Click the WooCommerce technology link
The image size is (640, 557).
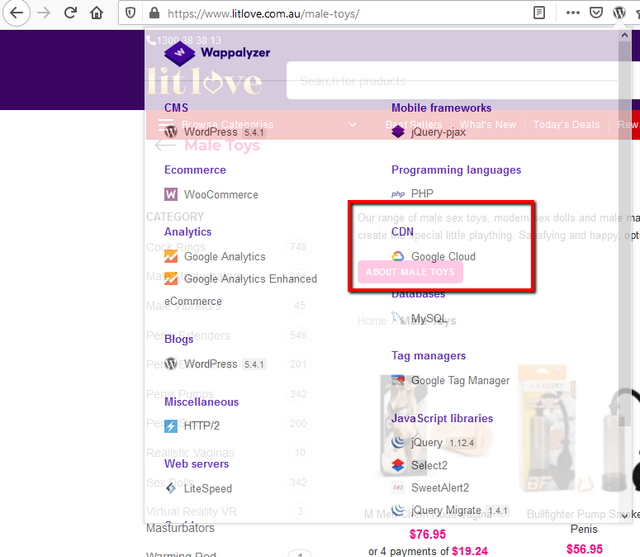tap(221, 195)
